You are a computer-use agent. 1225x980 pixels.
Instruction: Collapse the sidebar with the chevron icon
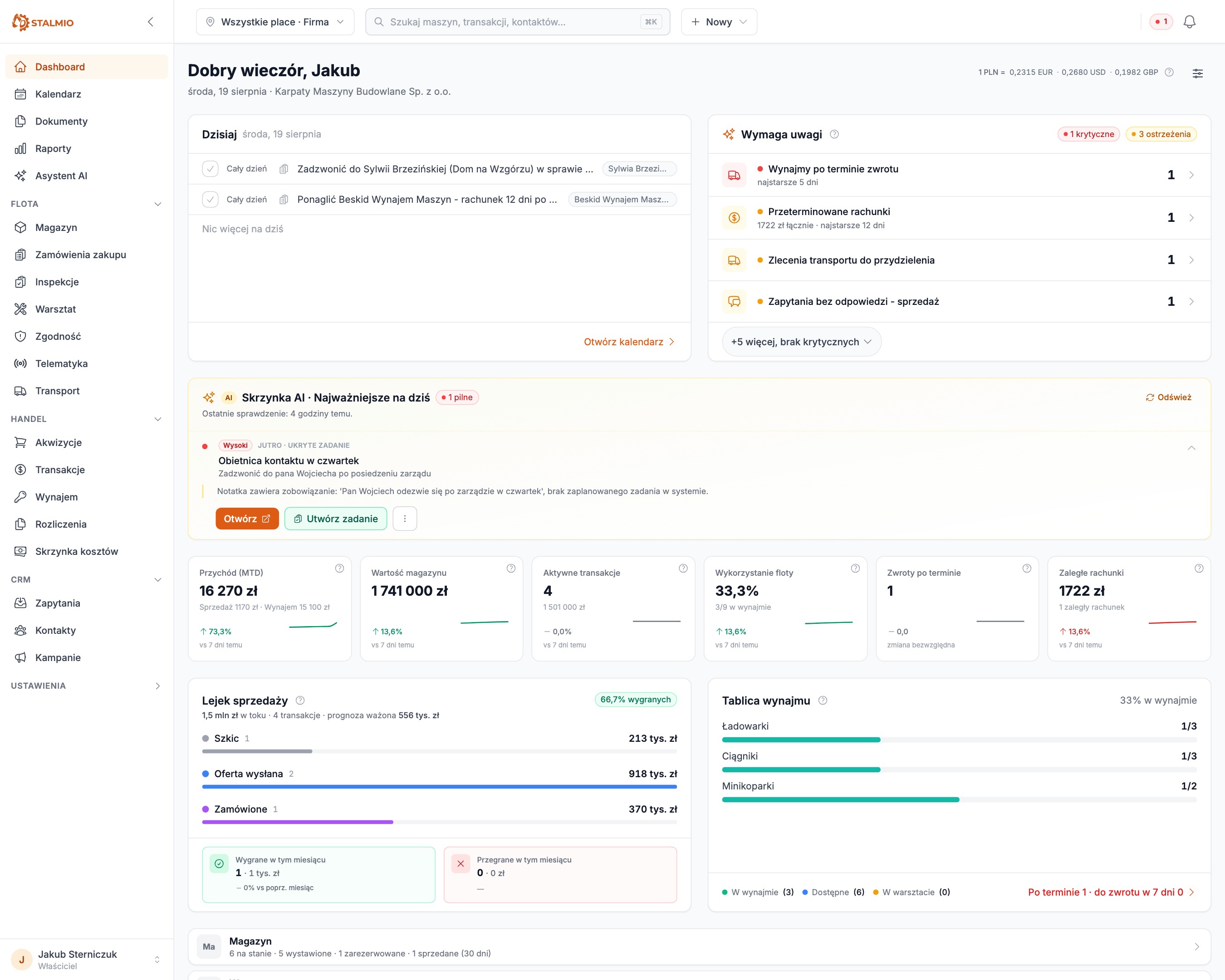coord(151,22)
